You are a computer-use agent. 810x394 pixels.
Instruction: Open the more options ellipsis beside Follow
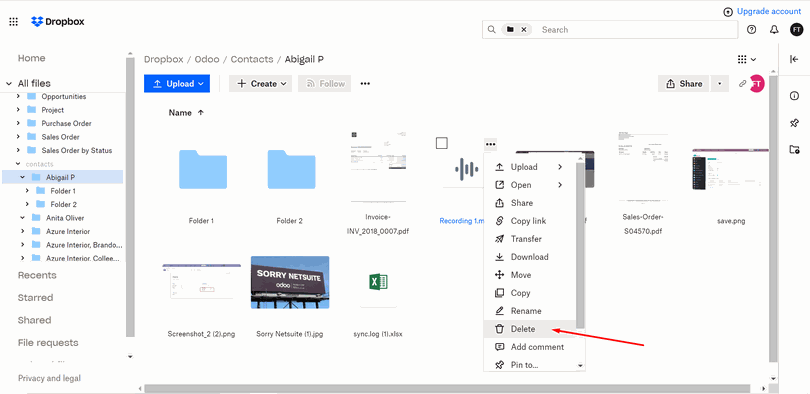point(365,84)
